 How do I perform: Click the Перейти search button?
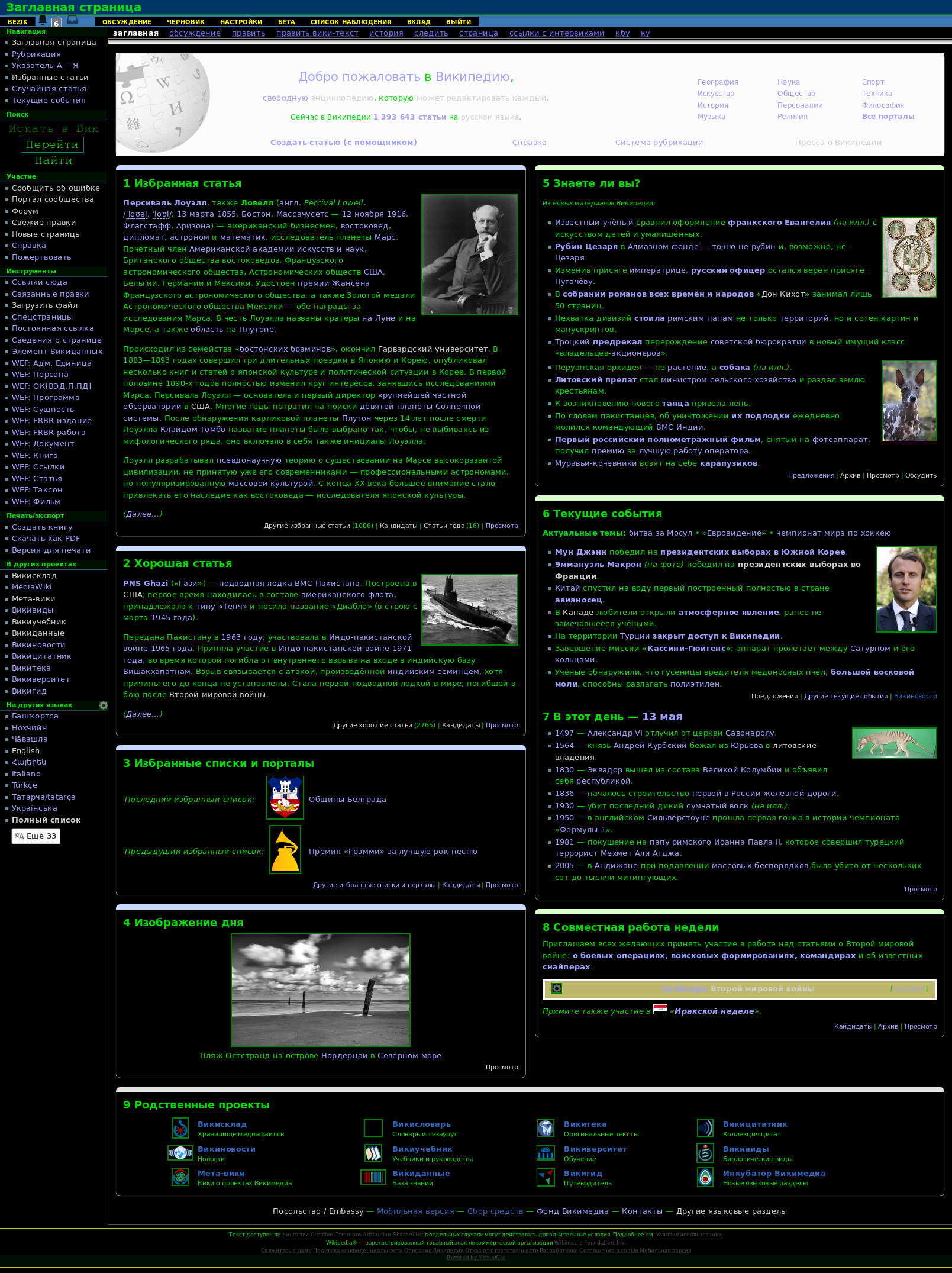pyautogui.click(x=53, y=144)
